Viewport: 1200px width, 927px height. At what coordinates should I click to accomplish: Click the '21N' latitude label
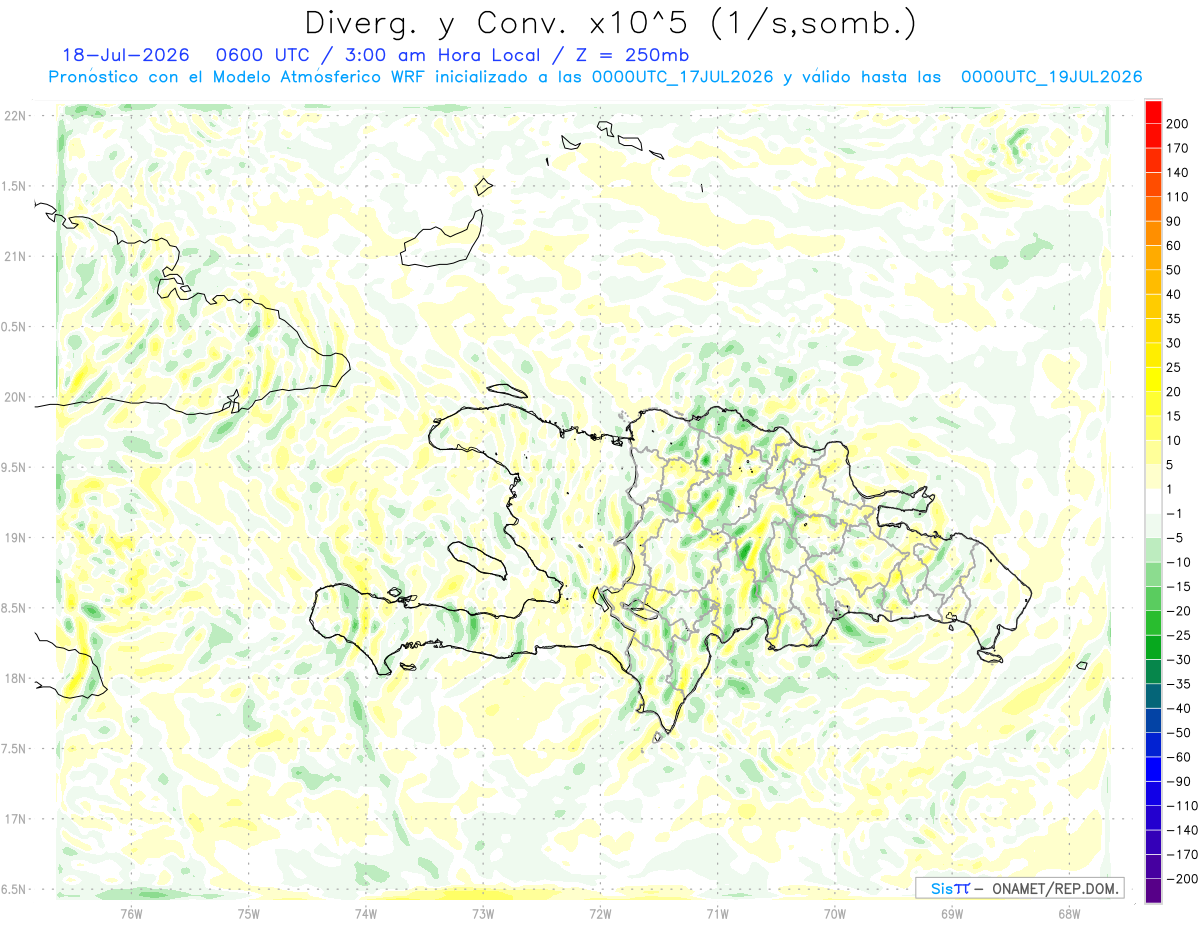pos(14,256)
